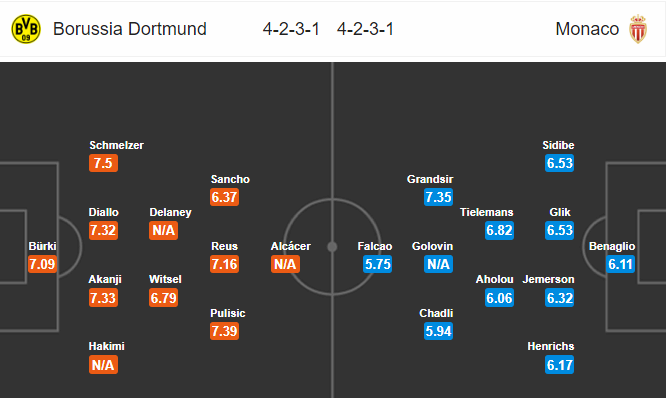
Task: Open player Tielemans name label
Action: tap(486, 212)
